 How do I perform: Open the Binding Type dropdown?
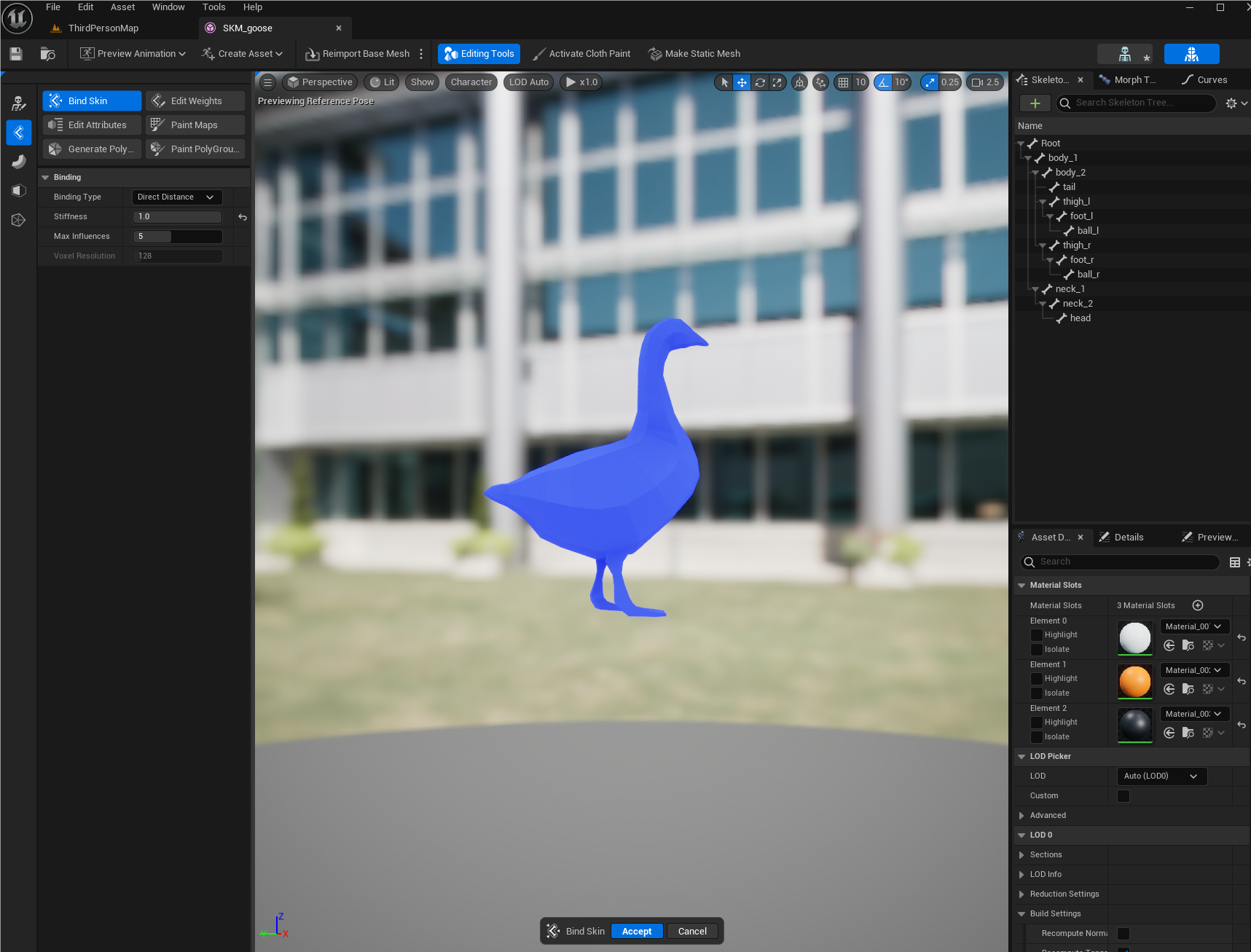coord(177,197)
